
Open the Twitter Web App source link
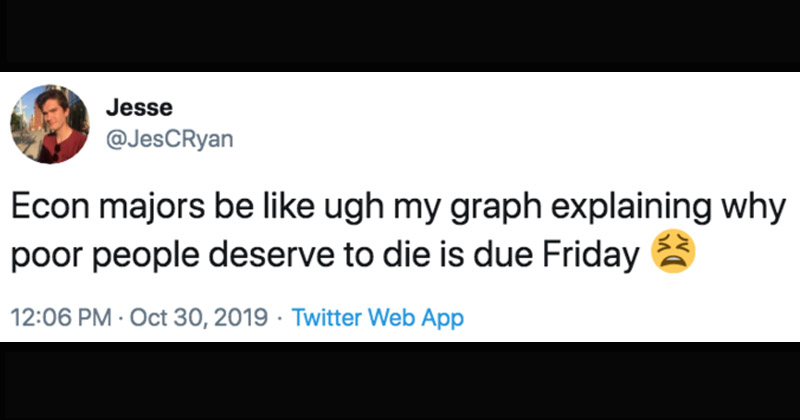(379, 318)
